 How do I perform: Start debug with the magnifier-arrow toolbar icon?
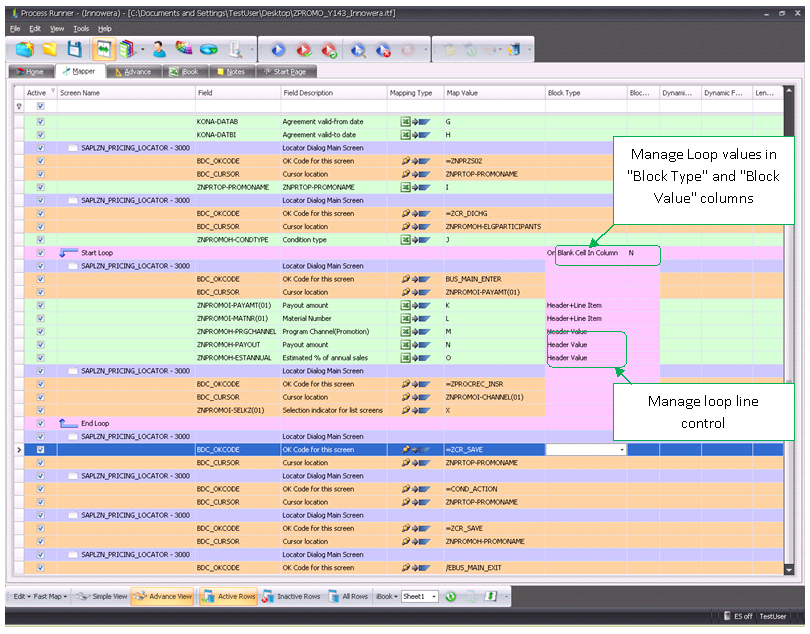[357, 48]
